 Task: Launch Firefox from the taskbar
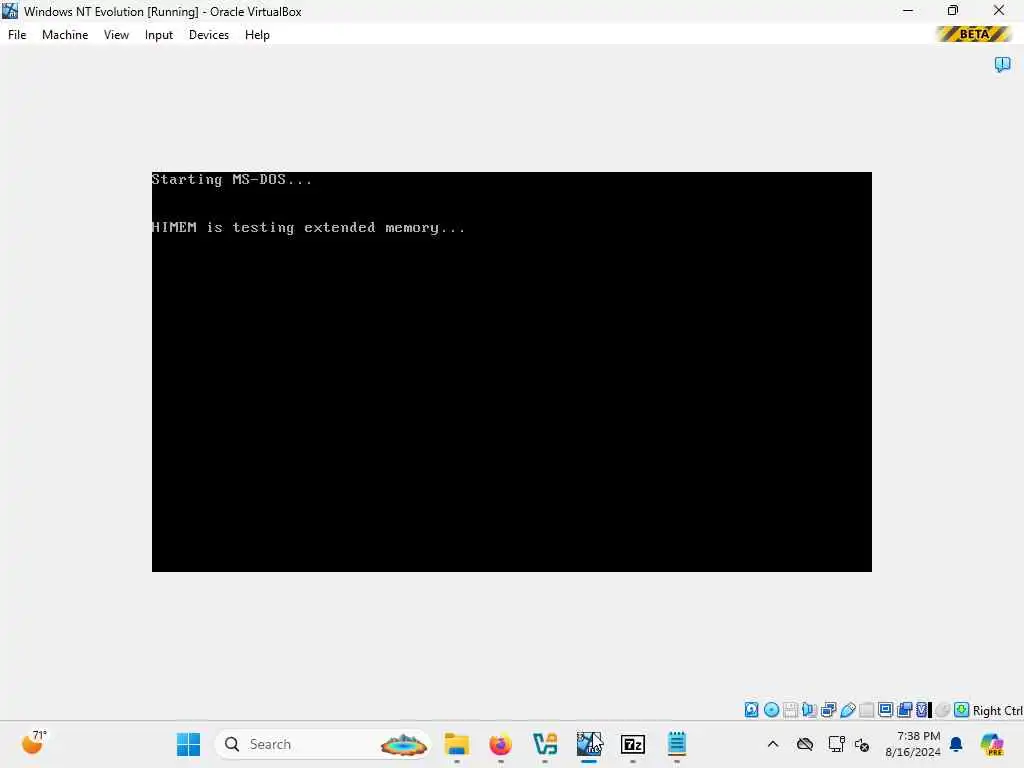(501, 744)
